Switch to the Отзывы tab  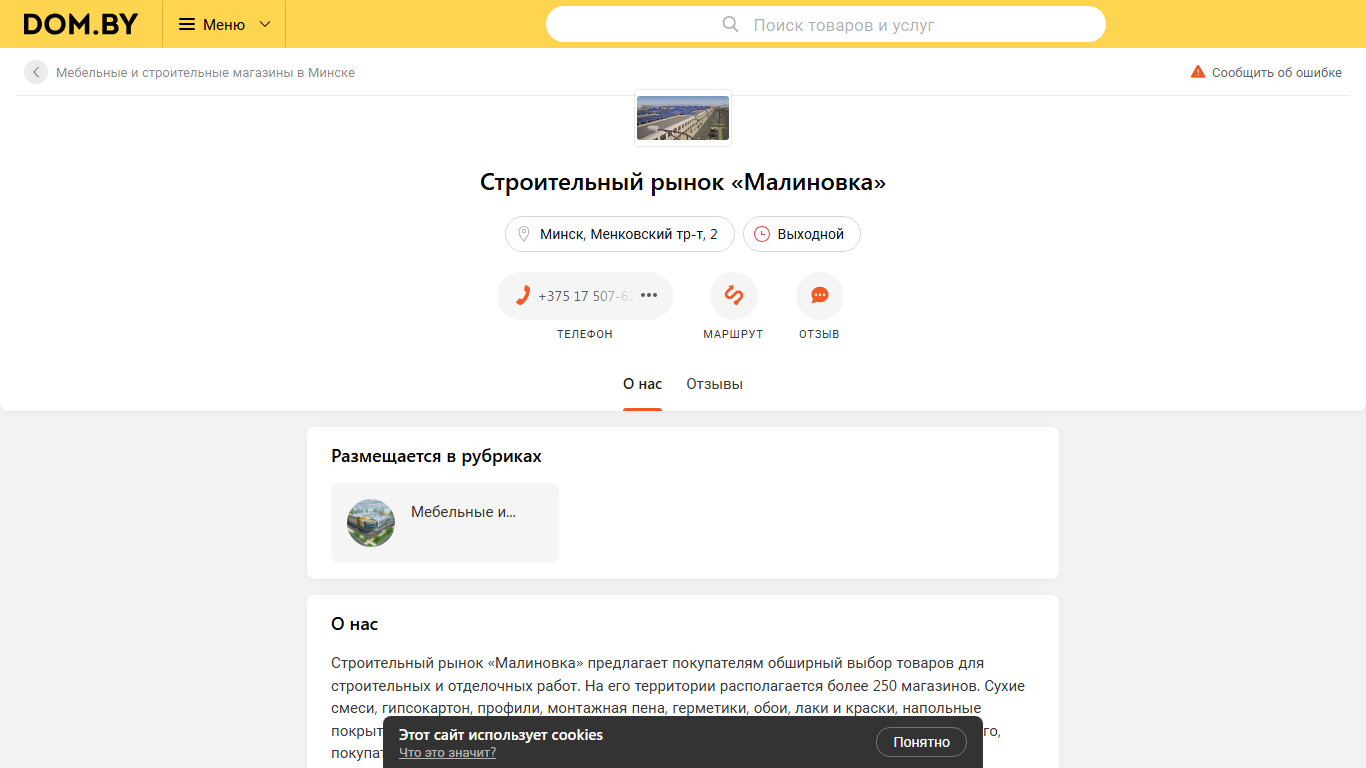pos(714,384)
